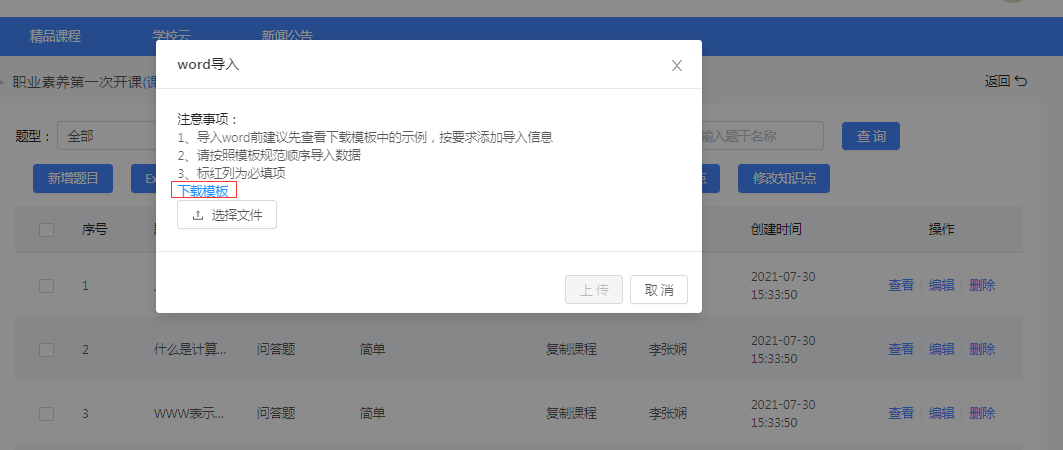Image resolution: width=1063 pixels, height=450 pixels.
Task: Click 编辑 in row 2
Action: click(x=942, y=350)
